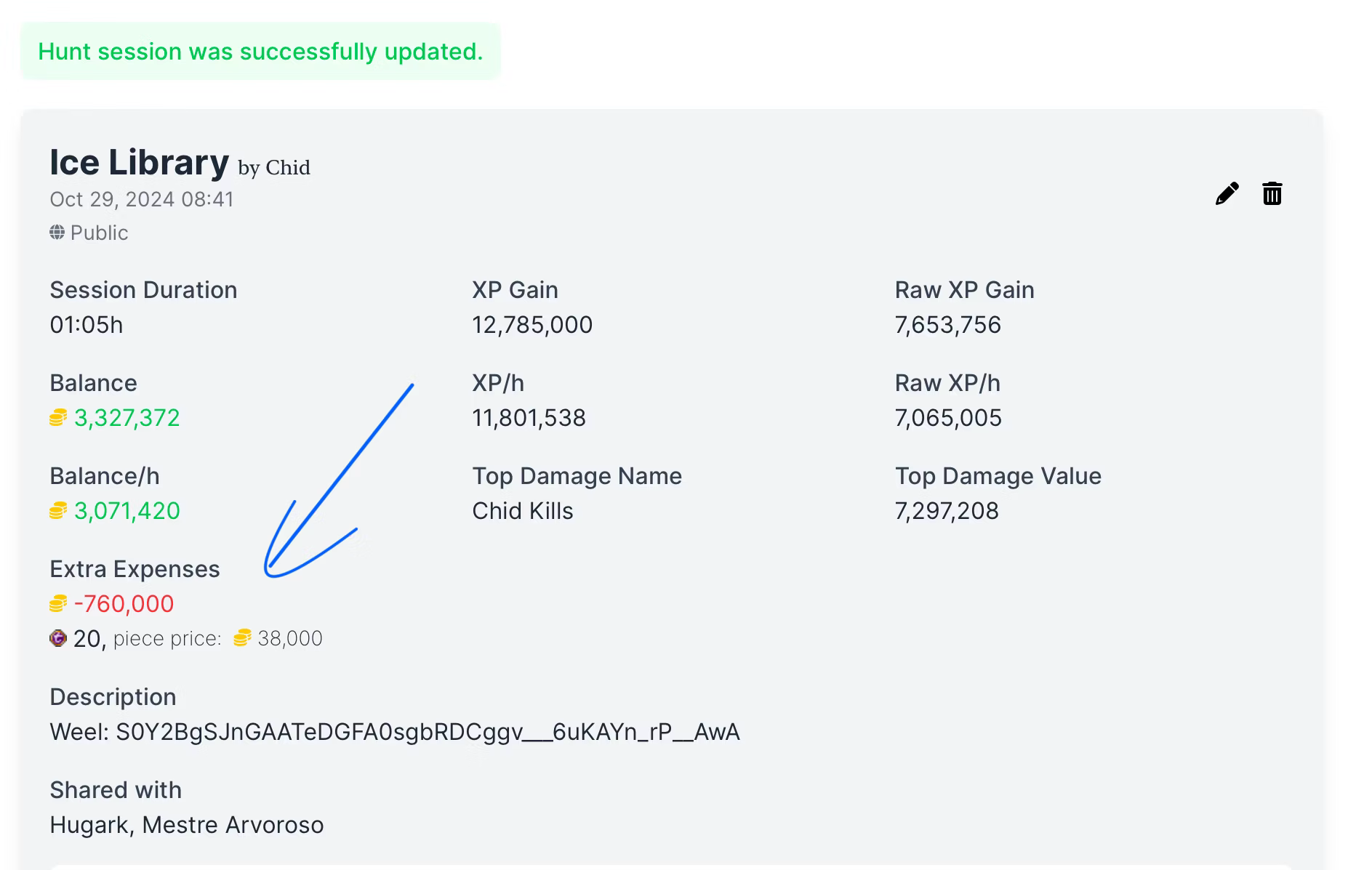Click the trash delete icon
The width and height of the screenshot is (1372, 870).
click(1272, 193)
